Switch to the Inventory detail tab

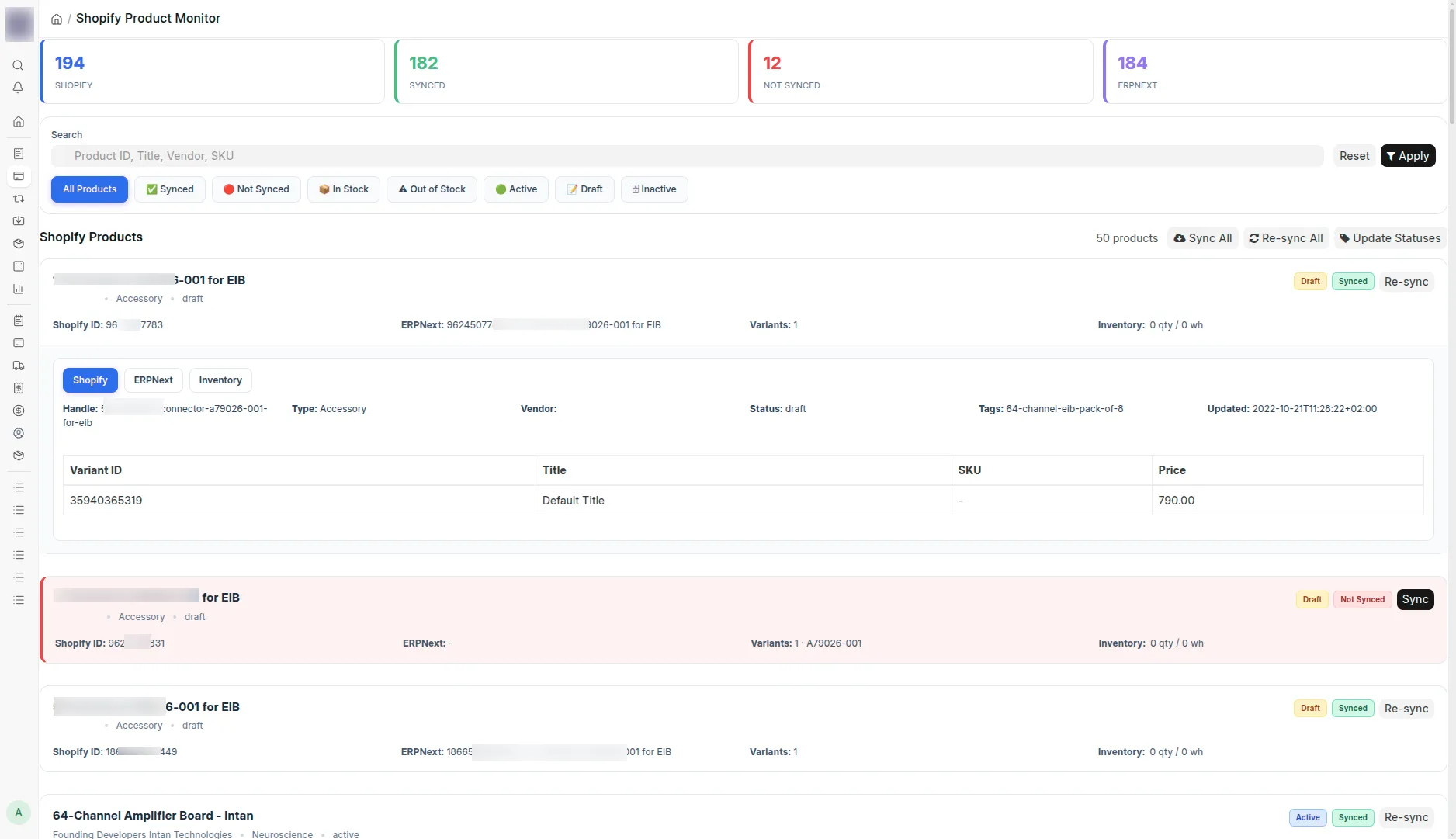[x=220, y=380]
